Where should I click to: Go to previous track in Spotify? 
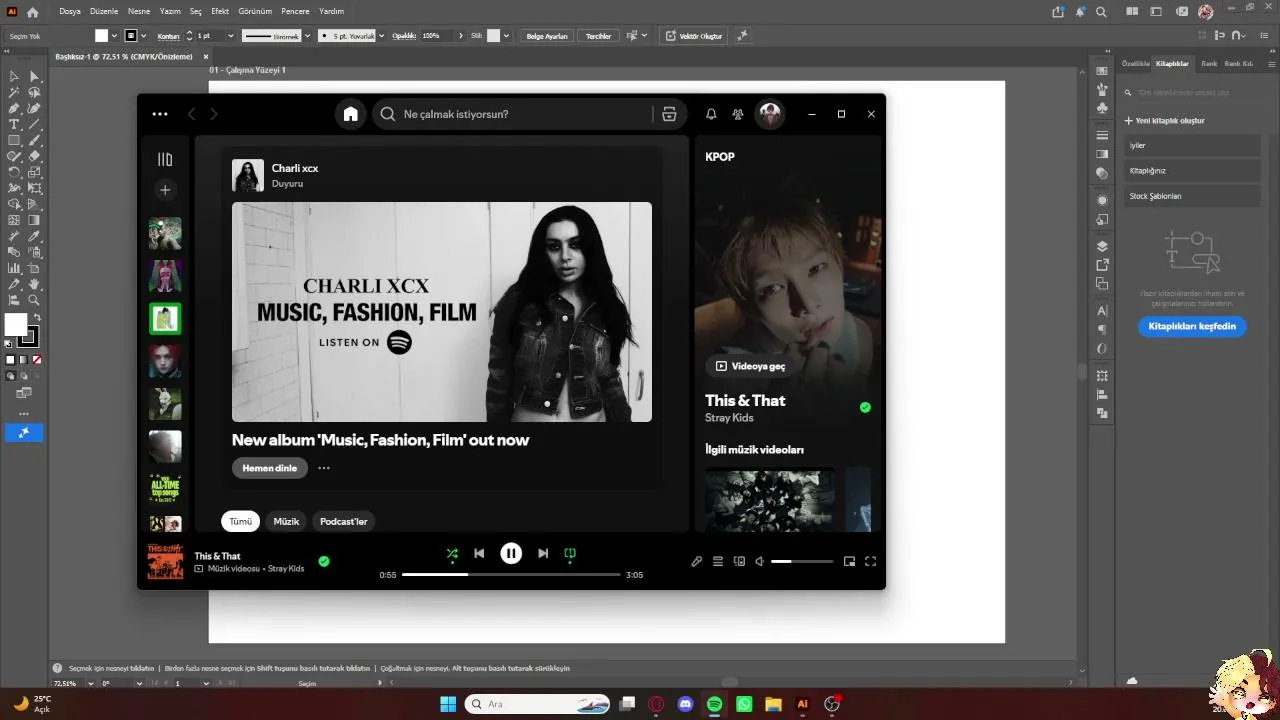point(479,553)
